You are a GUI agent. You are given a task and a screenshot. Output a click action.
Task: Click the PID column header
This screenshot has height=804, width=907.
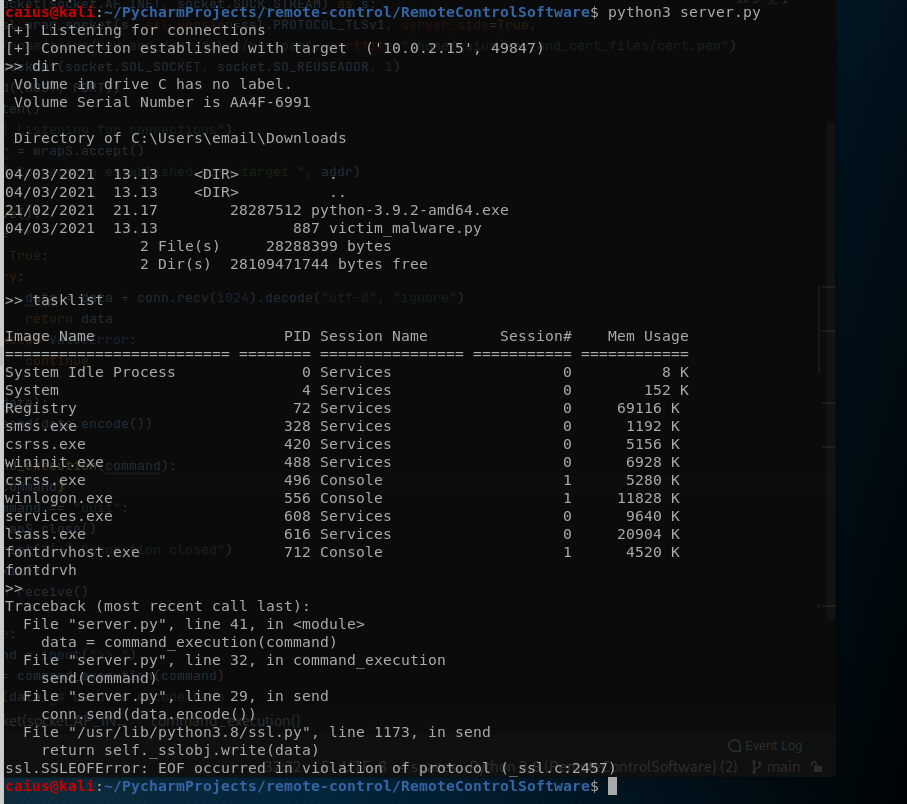click(x=297, y=336)
